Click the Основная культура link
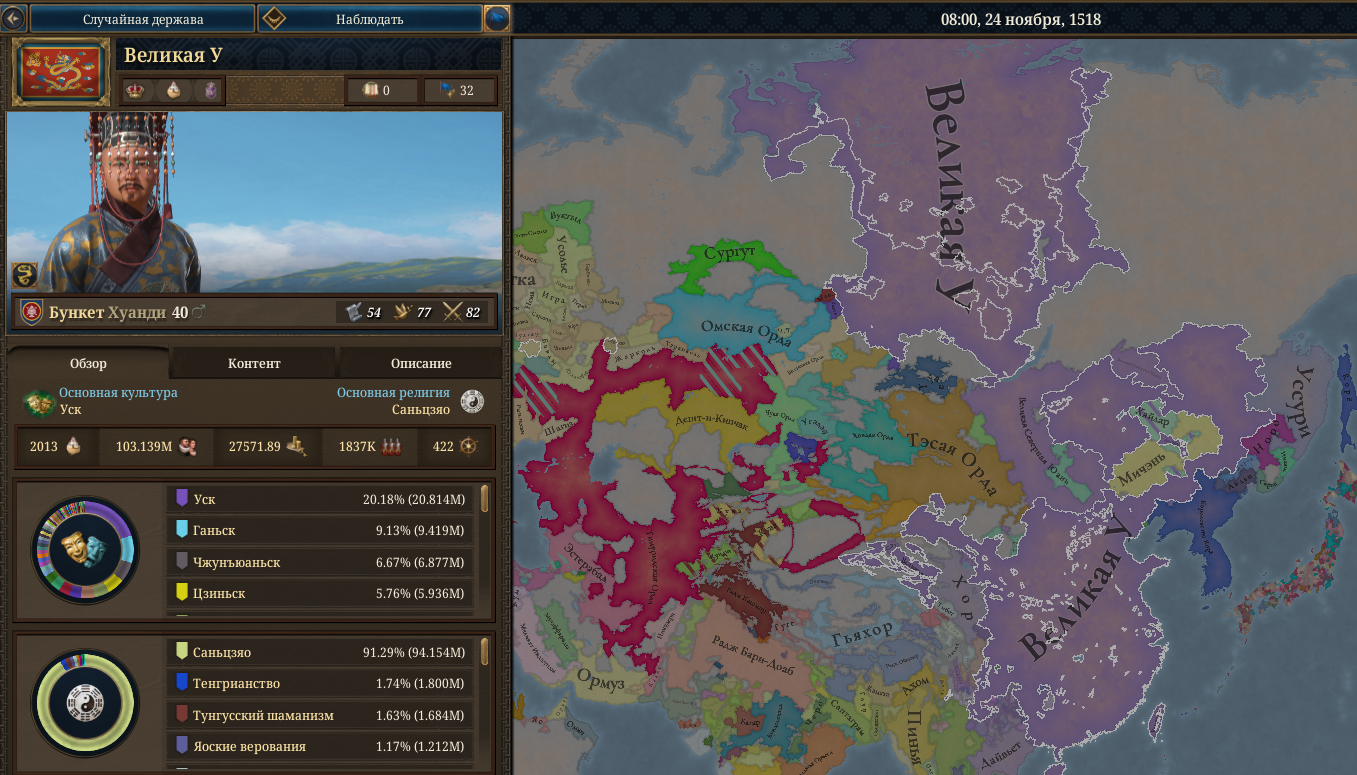This screenshot has width=1357, height=775. 118,392
